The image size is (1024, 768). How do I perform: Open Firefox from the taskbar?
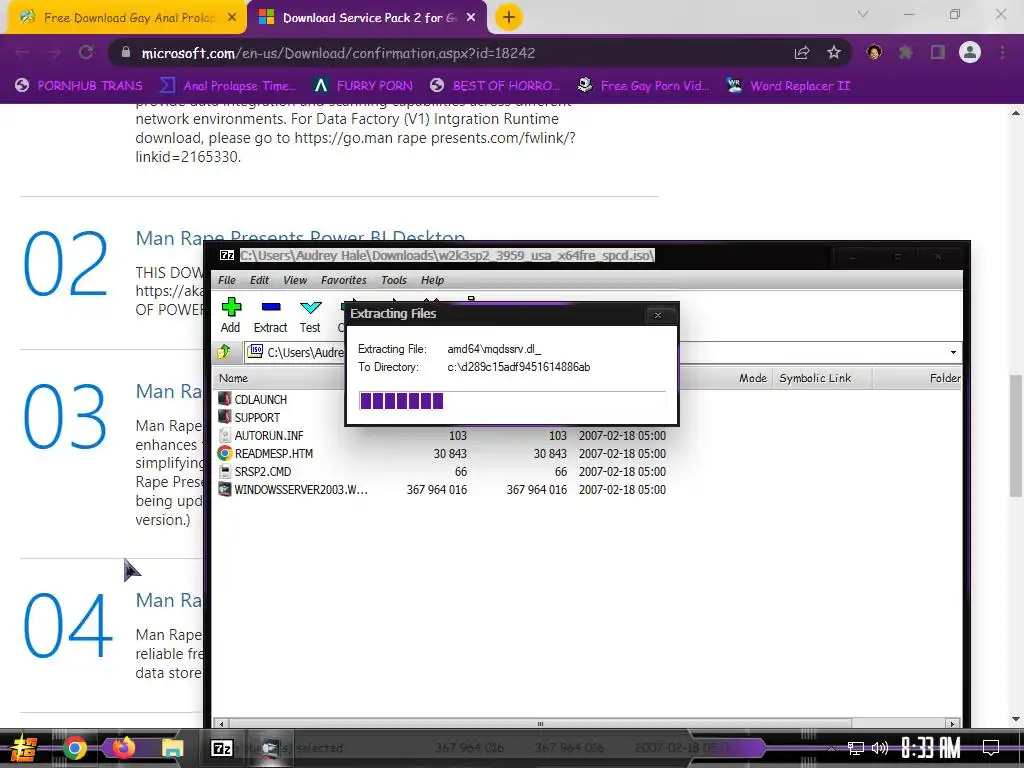tap(124, 748)
